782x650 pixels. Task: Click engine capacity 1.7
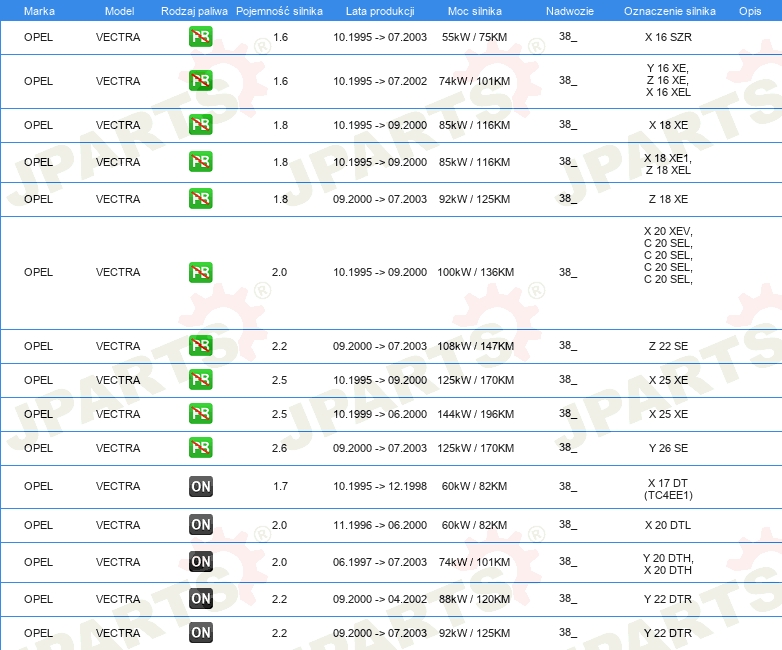click(280, 486)
